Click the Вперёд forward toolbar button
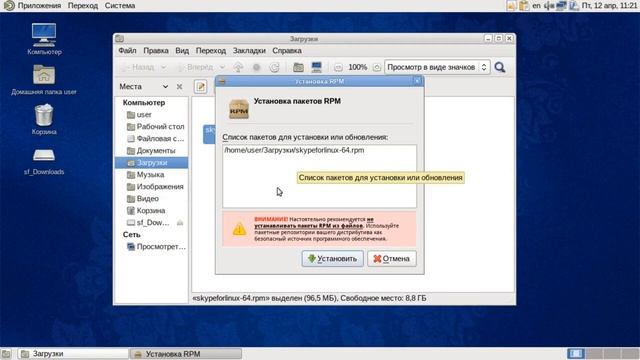640x360 pixels. [196, 67]
